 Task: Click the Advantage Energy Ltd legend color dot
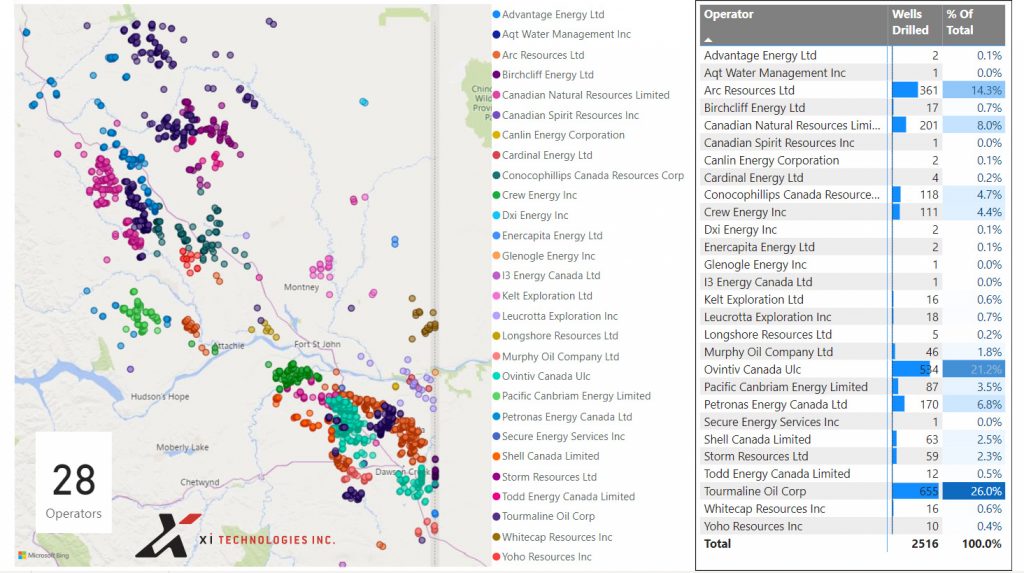496,14
